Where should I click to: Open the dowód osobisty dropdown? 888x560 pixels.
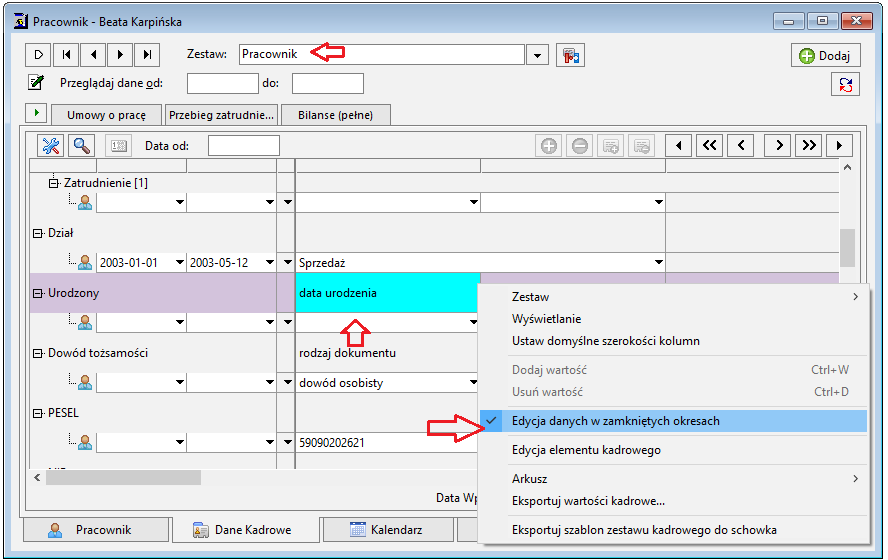click(x=473, y=382)
